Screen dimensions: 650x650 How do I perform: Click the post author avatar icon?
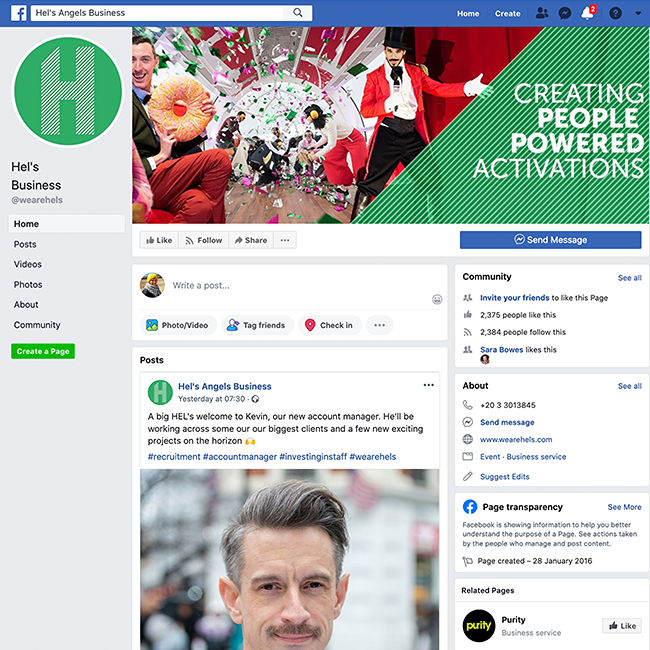tap(160, 392)
